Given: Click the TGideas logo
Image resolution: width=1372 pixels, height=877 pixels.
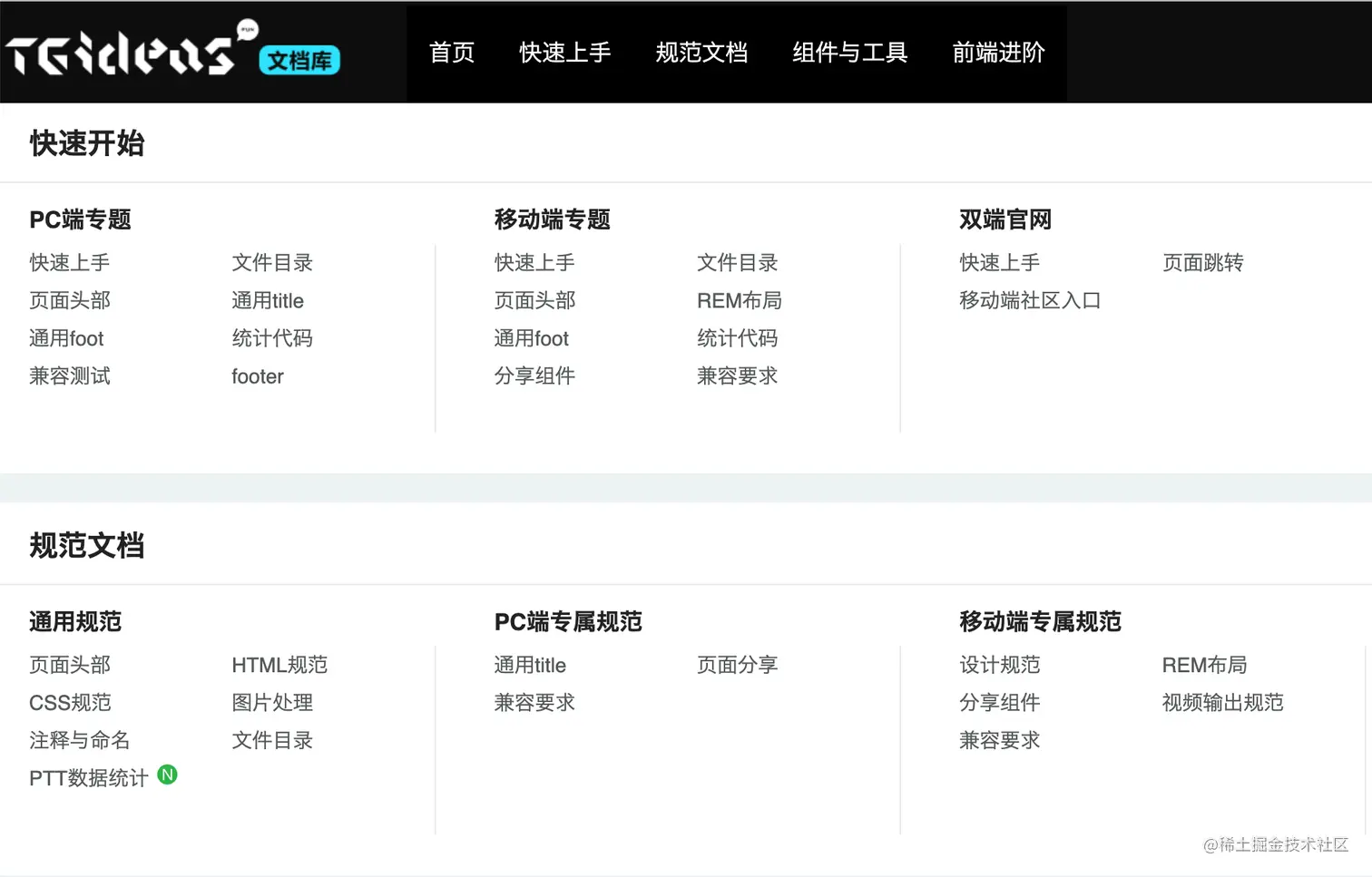Looking at the screenshot, I should (132, 50).
